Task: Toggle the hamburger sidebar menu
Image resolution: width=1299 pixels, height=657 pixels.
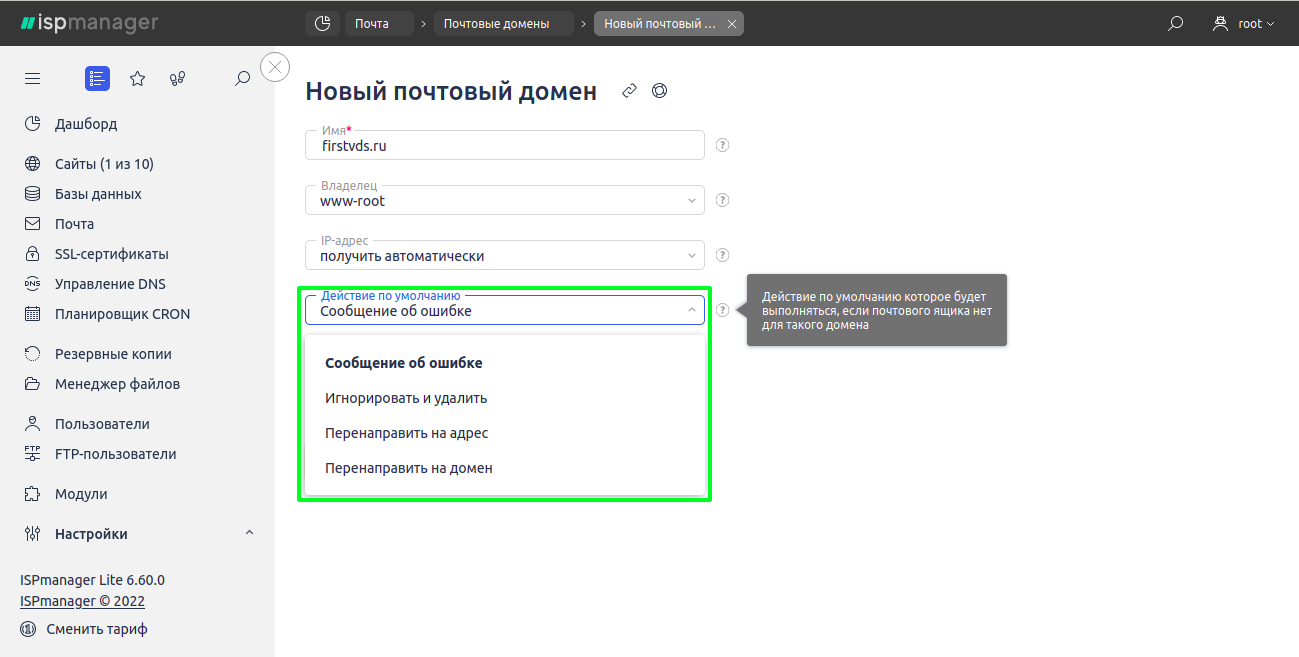Action: coord(32,78)
